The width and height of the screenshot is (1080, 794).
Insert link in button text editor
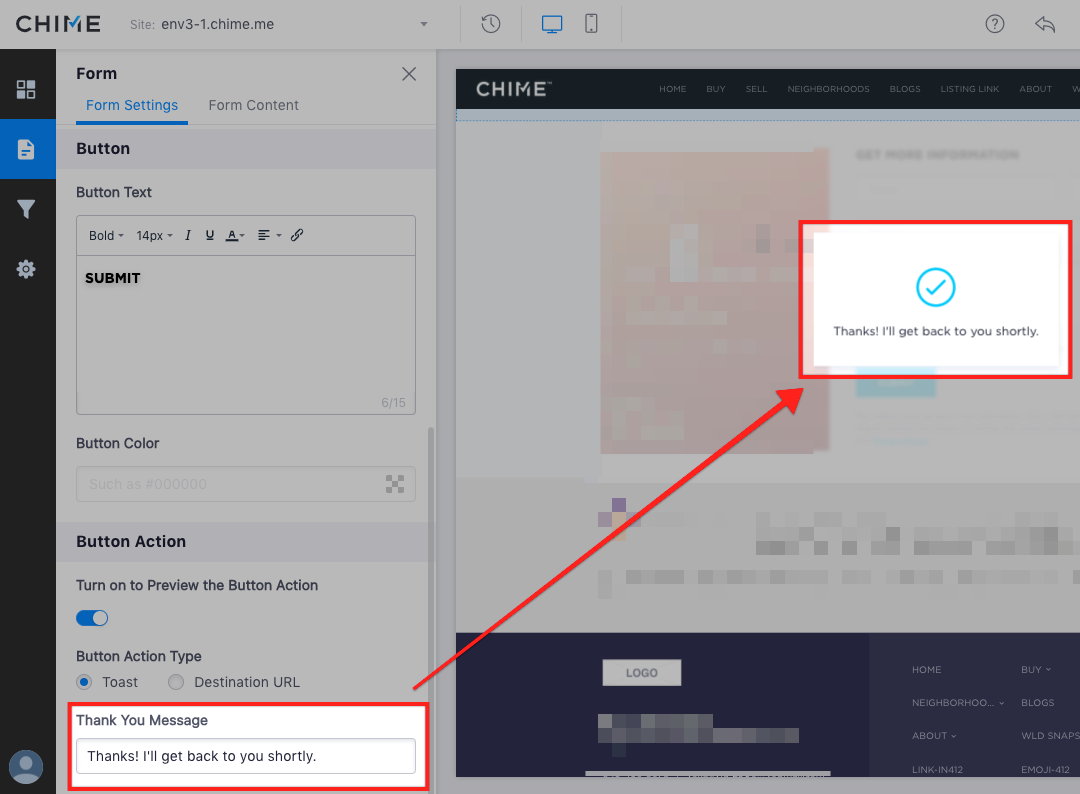[x=297, y=236]
